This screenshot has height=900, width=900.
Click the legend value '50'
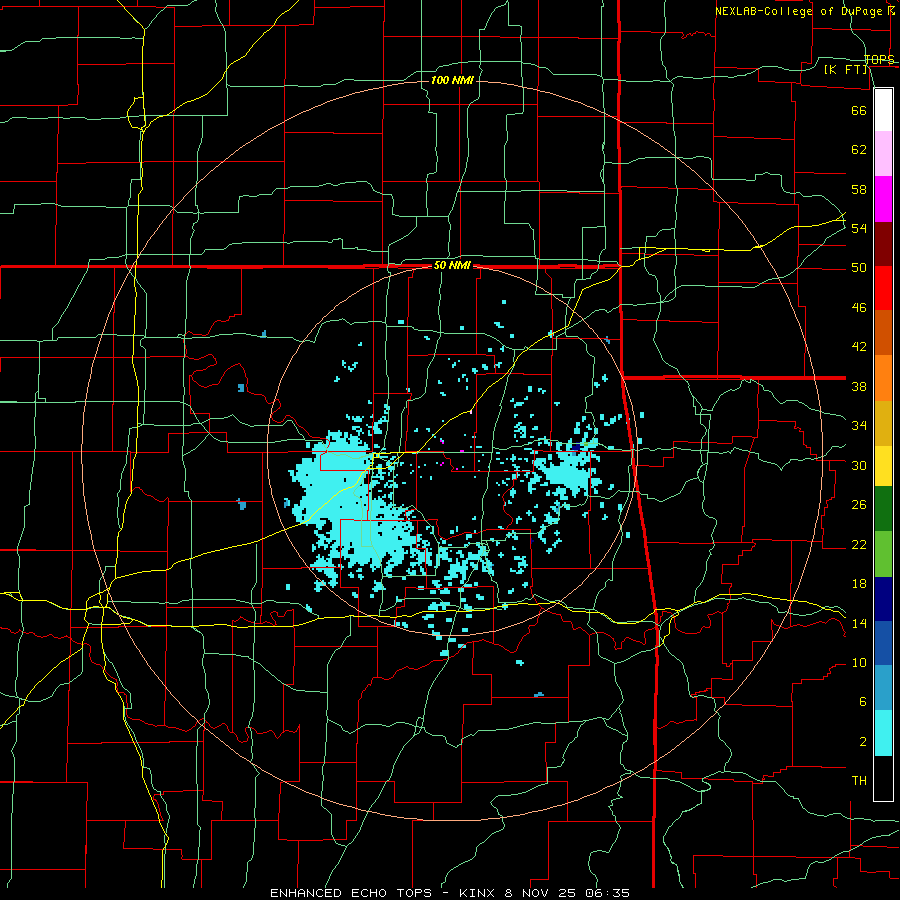[859, 268]
